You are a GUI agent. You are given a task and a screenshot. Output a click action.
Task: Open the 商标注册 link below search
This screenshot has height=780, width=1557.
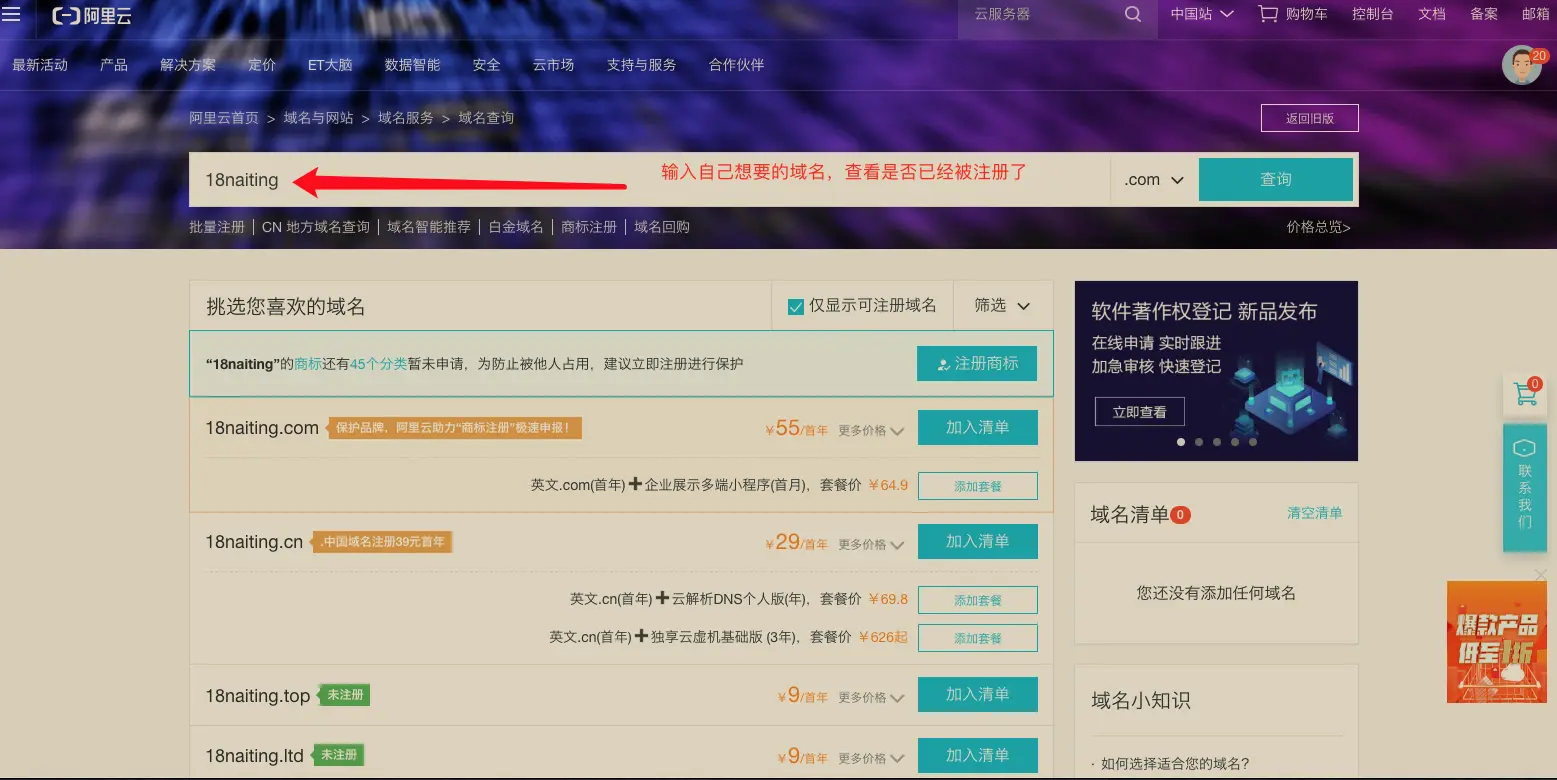click(x=589, y=227)
